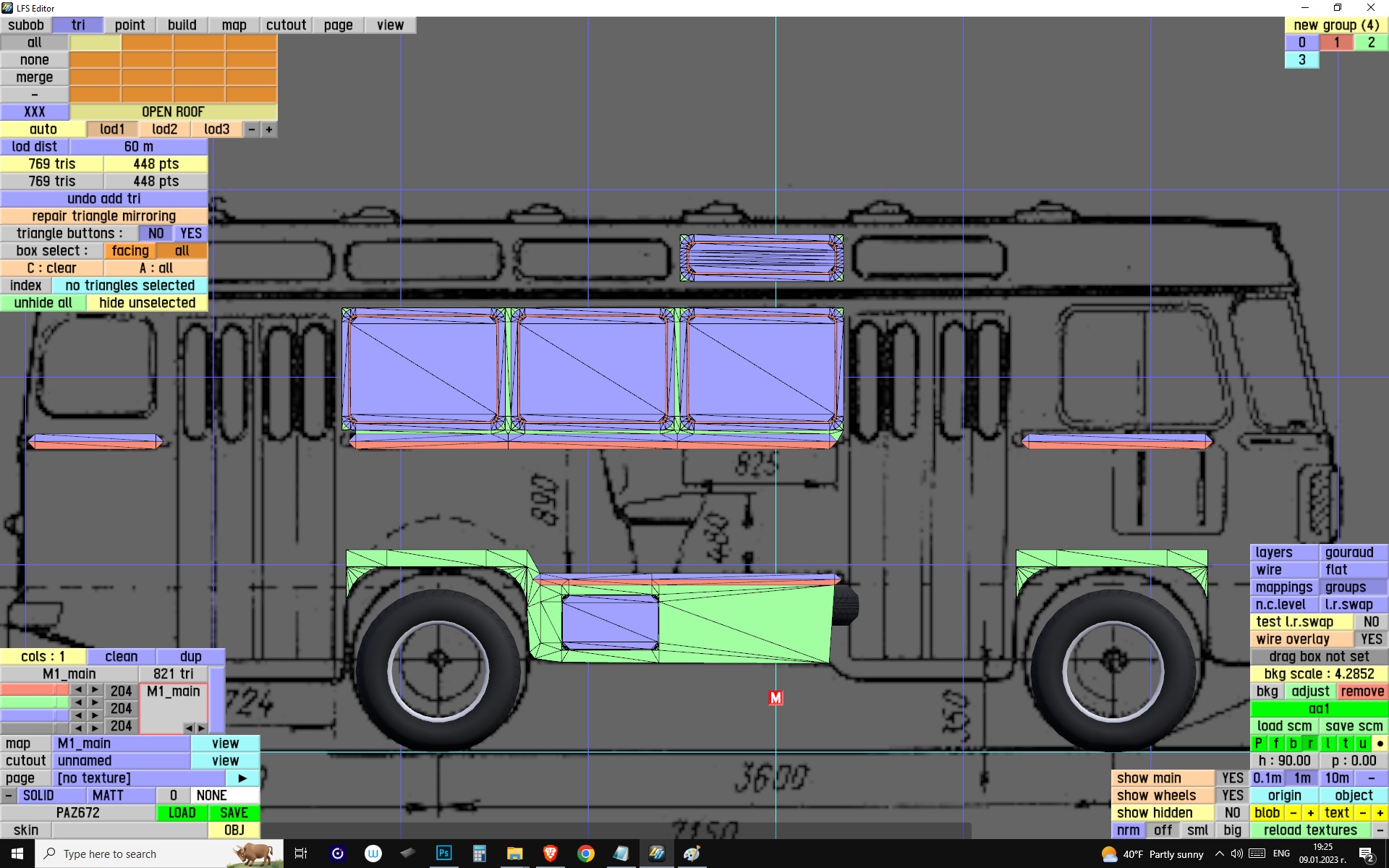Image resolution: width=1389 pixels, height=868 pixels.
Task: Increase the blob size with its plus button
Action: click(x=1310, y=813)
